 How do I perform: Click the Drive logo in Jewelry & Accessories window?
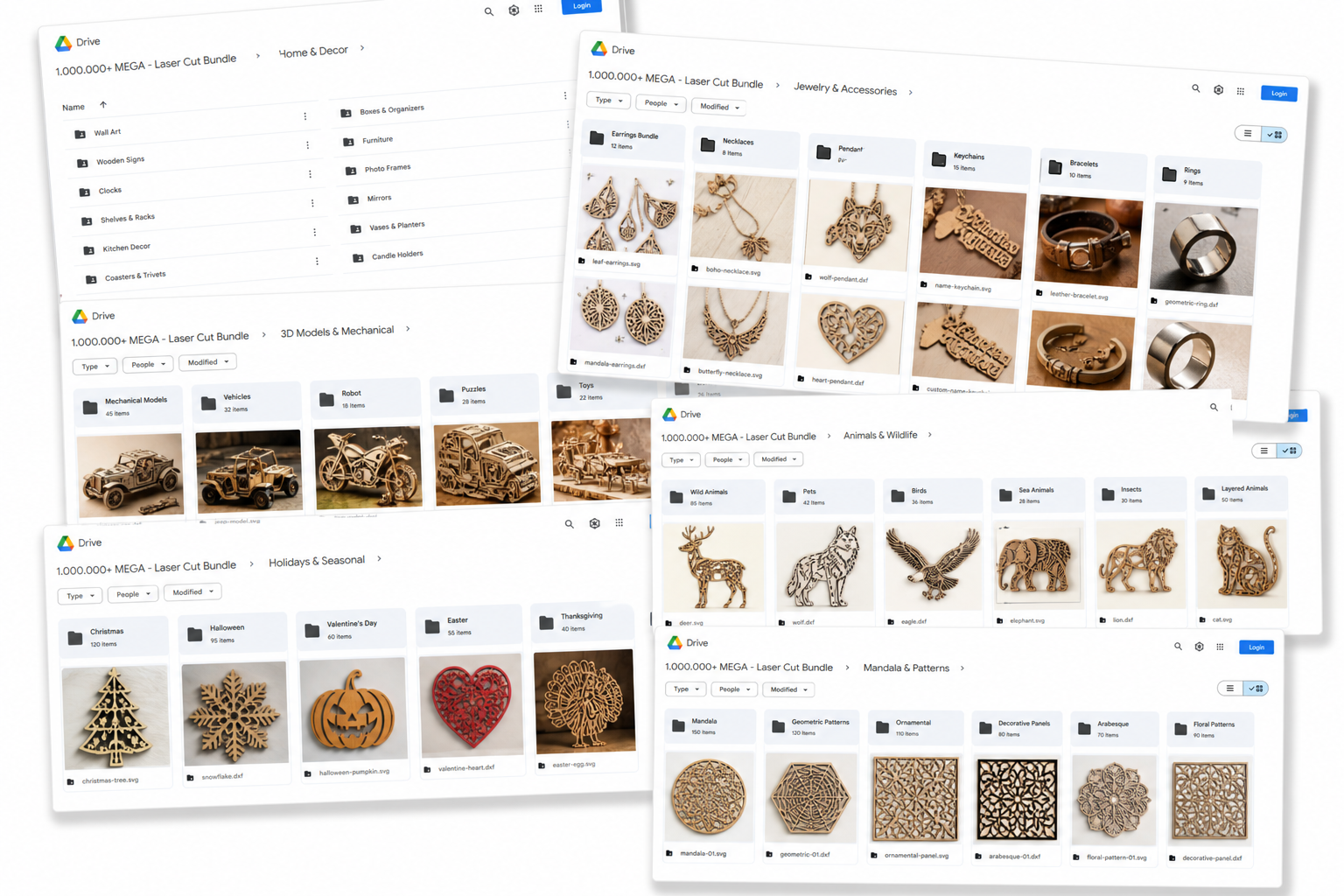(599, 49)
